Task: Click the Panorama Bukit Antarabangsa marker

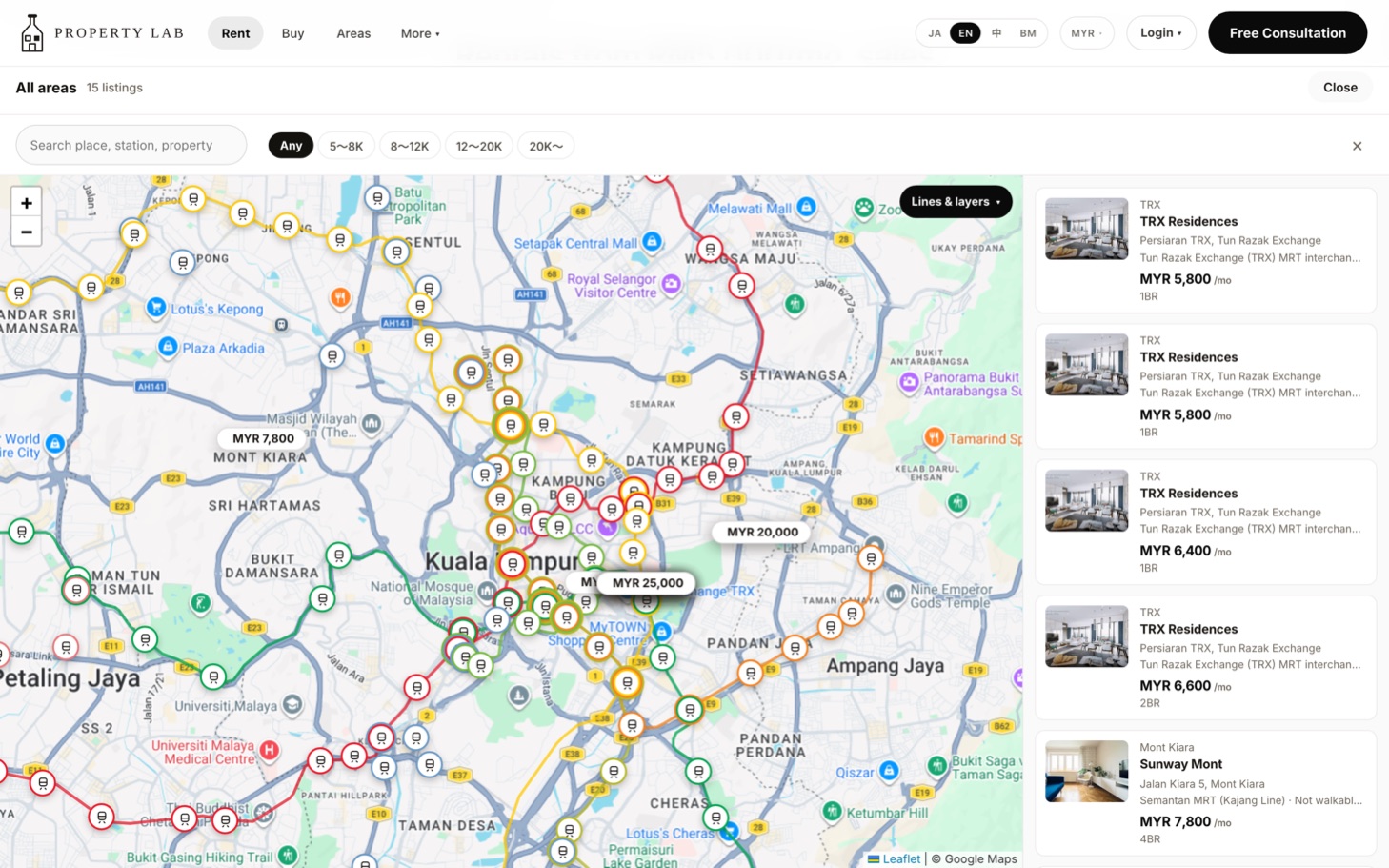Action: pos(909,382)
